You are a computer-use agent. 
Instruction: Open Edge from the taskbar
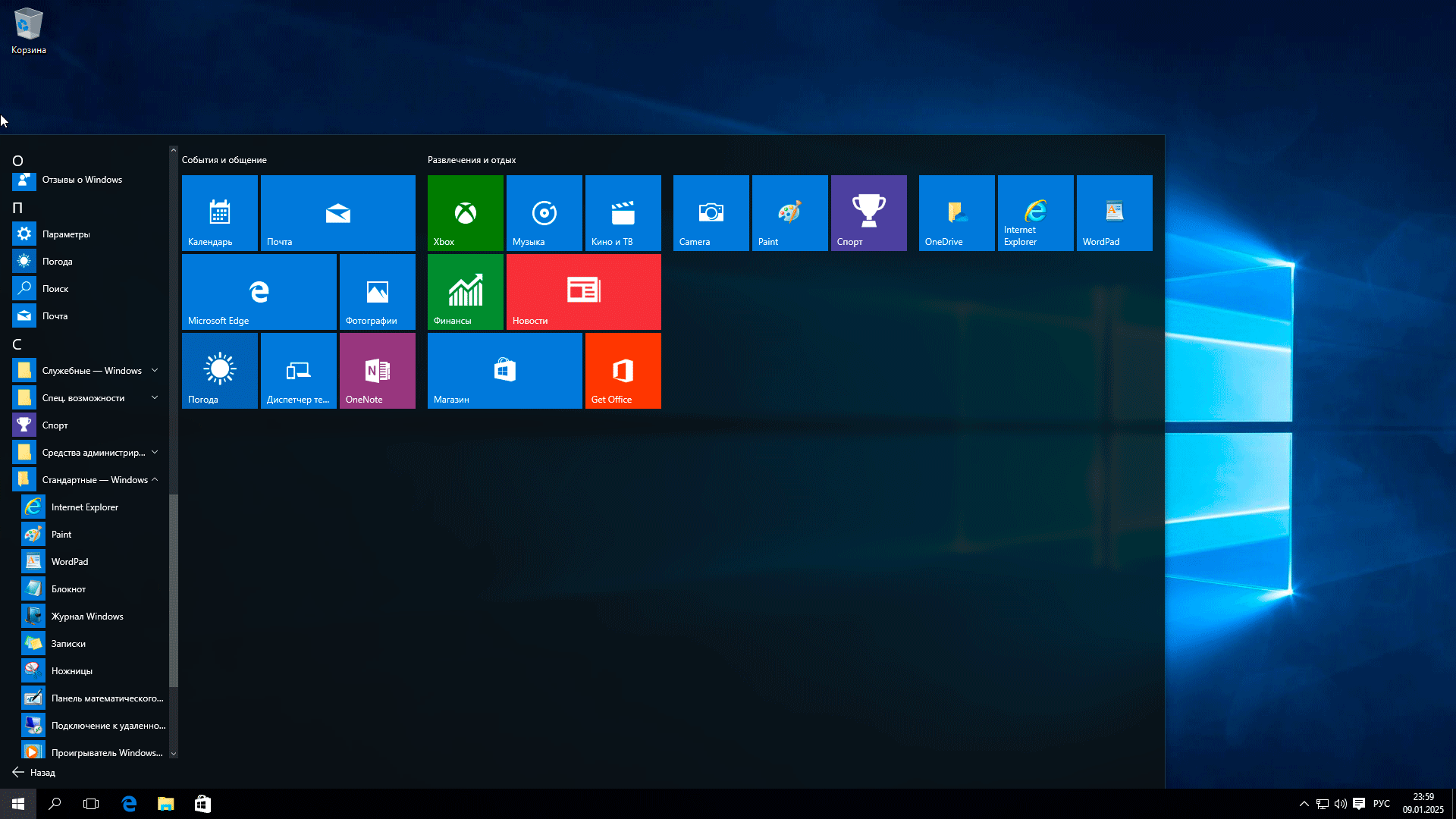tap(129, 804)
